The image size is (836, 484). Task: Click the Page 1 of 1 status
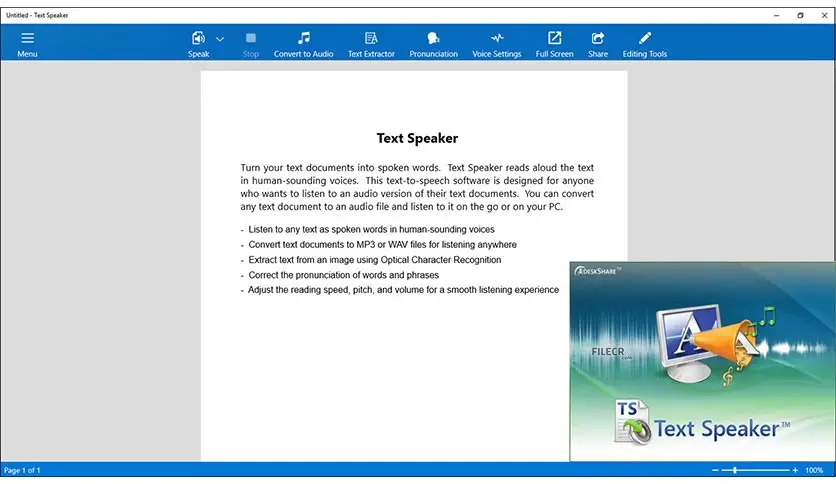[x=22, y=470]
